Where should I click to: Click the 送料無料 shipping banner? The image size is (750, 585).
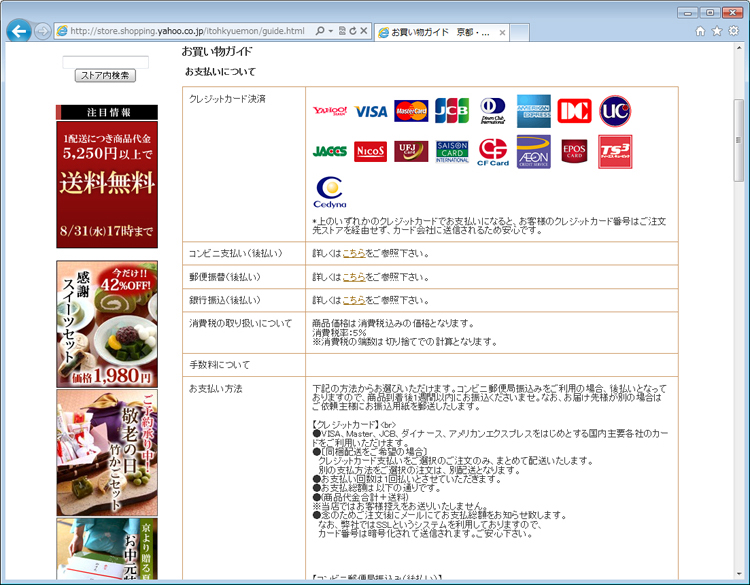coord(107,185)
